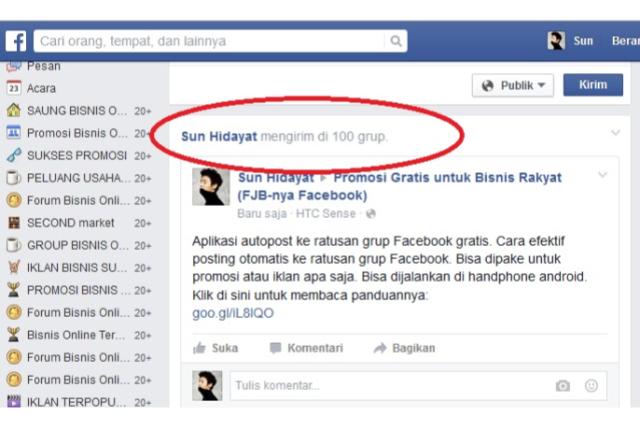Open SUKSES PROMOSI group in sidebar
Image resolution: width=640 pixels, height=427 pixels.
coord(79,155)
